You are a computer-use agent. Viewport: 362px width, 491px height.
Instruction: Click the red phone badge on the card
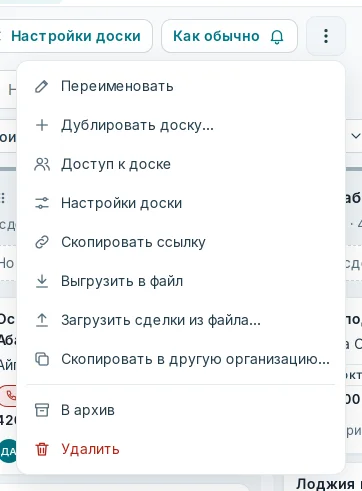(8, 396)
